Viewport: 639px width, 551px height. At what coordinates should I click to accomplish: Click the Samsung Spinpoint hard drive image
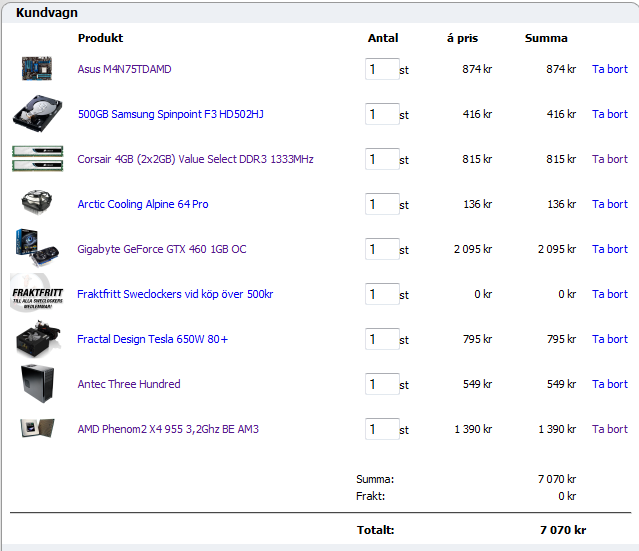[x=37, y=113]
